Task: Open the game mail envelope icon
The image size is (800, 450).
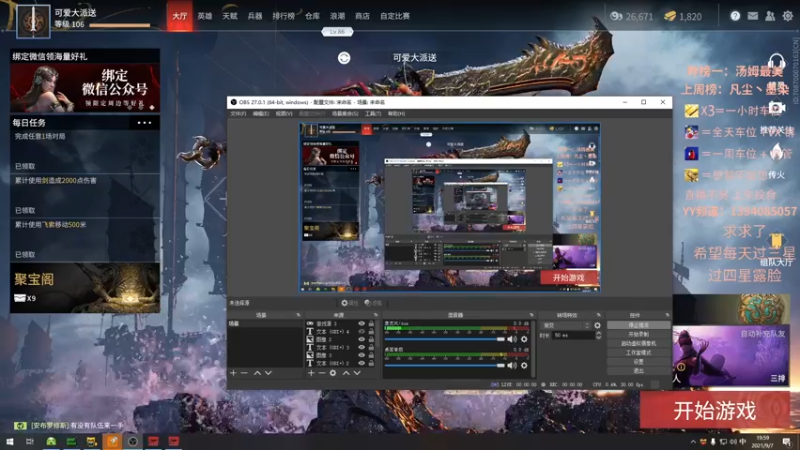Action: (753, 16)
